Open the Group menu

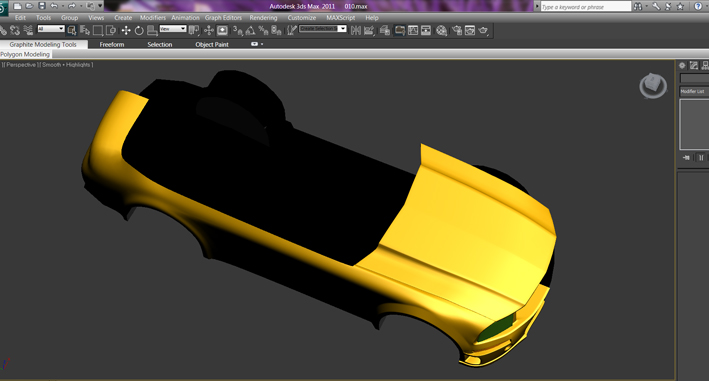(x=70, y=18)
